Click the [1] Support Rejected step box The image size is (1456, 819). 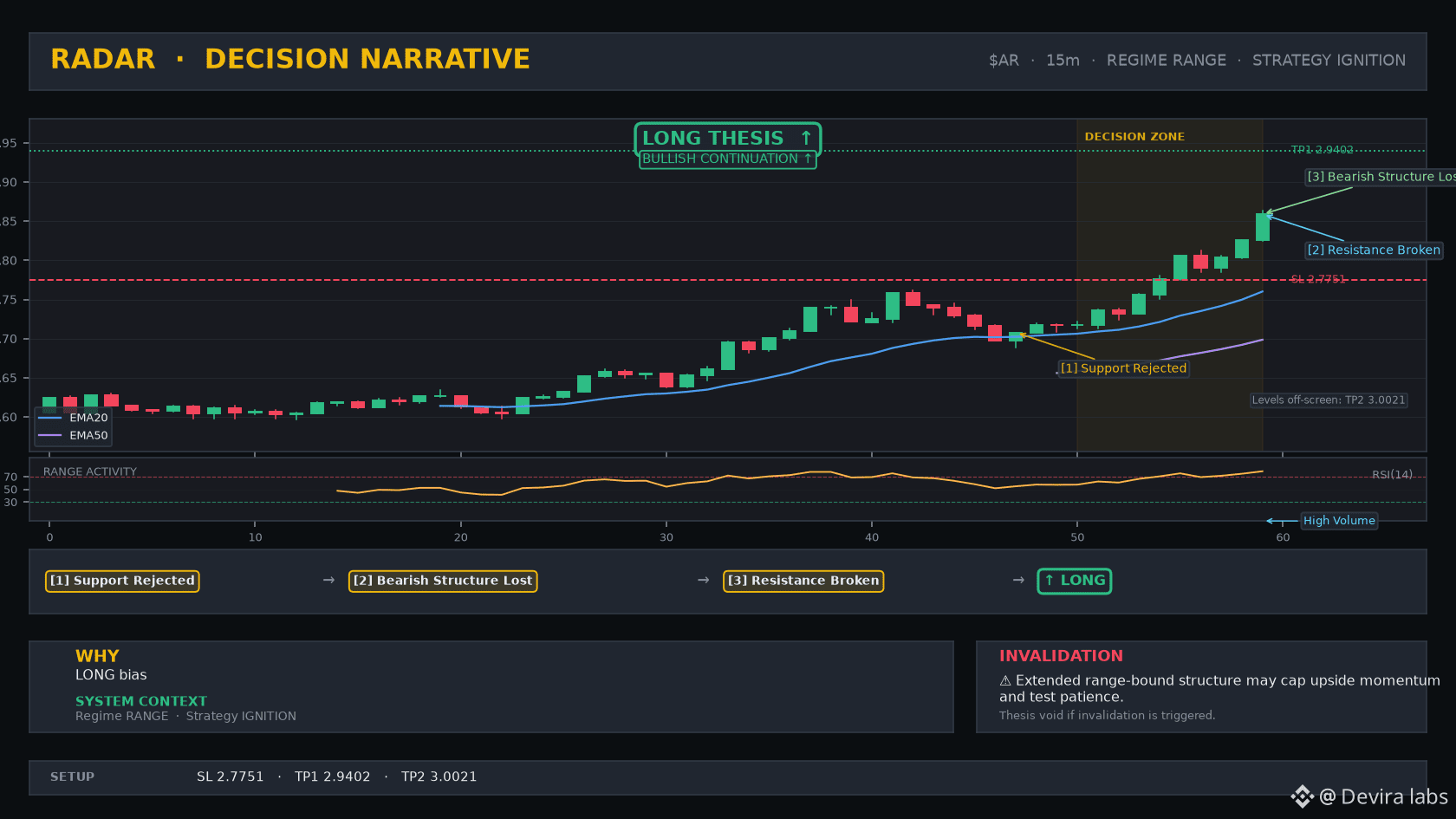coord(122,581)
